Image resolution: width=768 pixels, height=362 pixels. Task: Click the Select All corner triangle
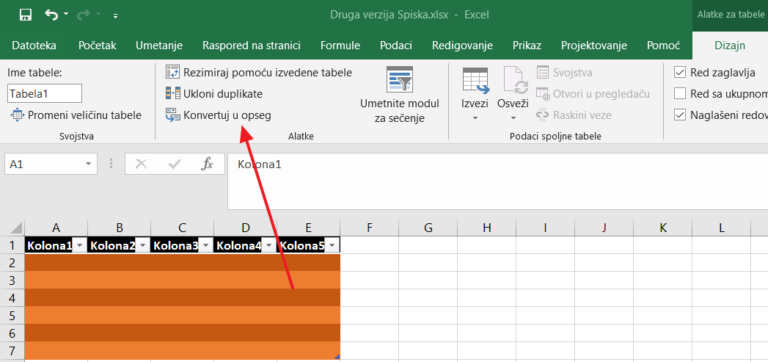16,227
